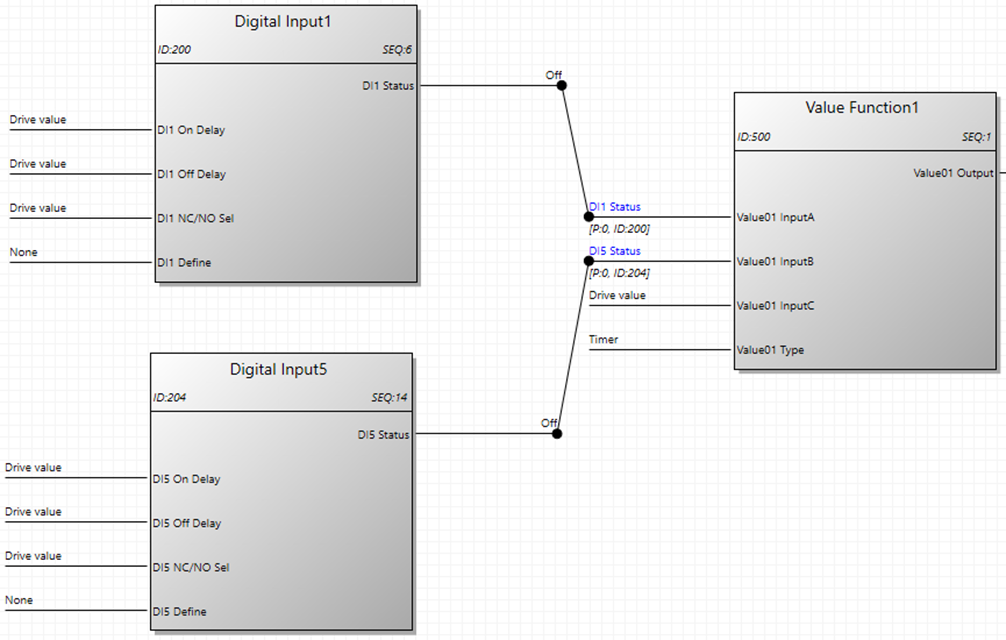This screenshot has width=1006, height=640.
Task: Select the Digital Input5 block title
Action: (x=278, y=369)
